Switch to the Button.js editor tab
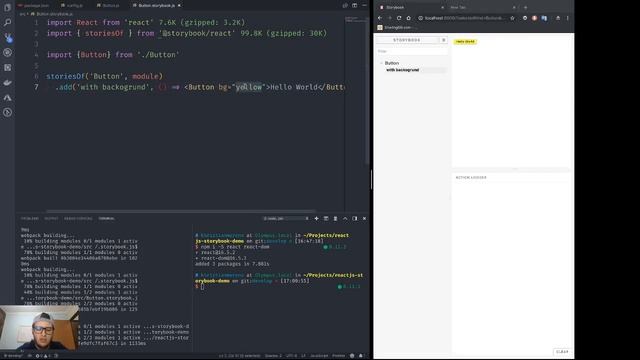The image size is (640, 360). (x=108, y=6)
